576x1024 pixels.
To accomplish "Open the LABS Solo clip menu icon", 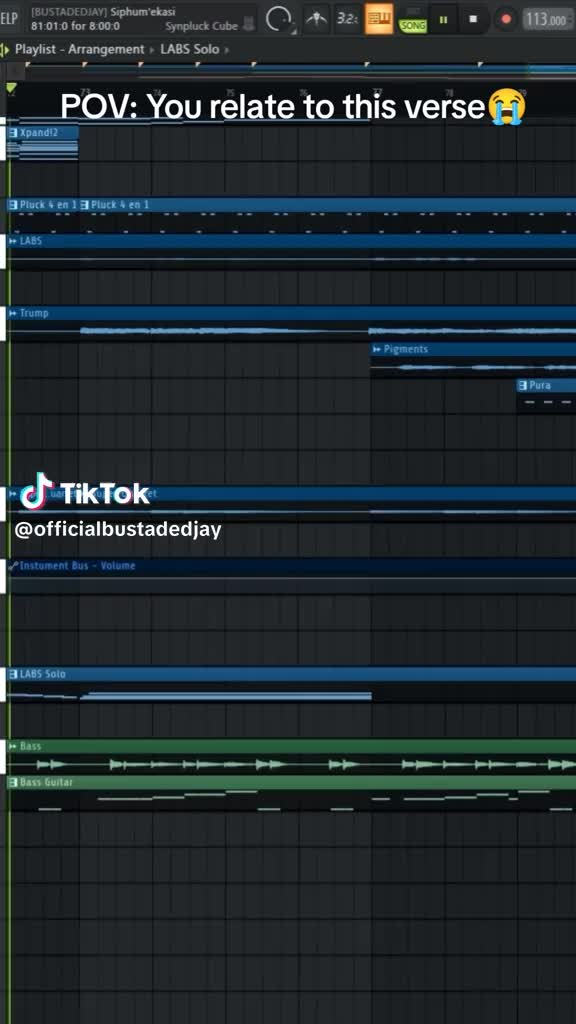I will click(x=12, y=674).
